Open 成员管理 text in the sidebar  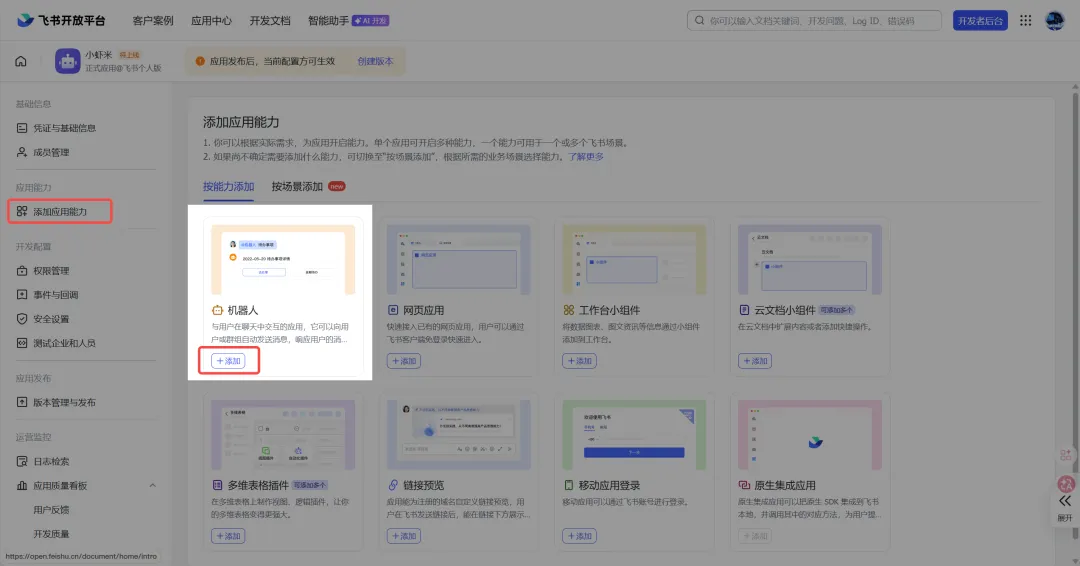pos(51,152)
